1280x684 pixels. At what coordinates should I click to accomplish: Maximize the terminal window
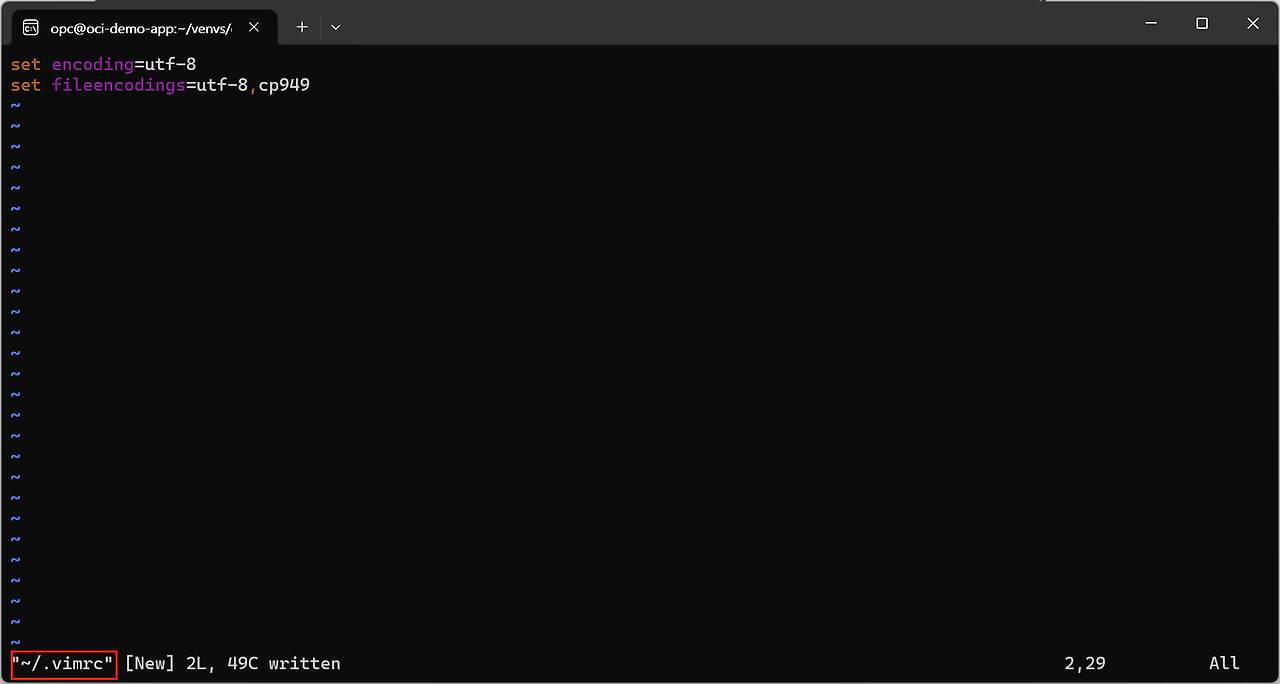(x=1202, y=23)
